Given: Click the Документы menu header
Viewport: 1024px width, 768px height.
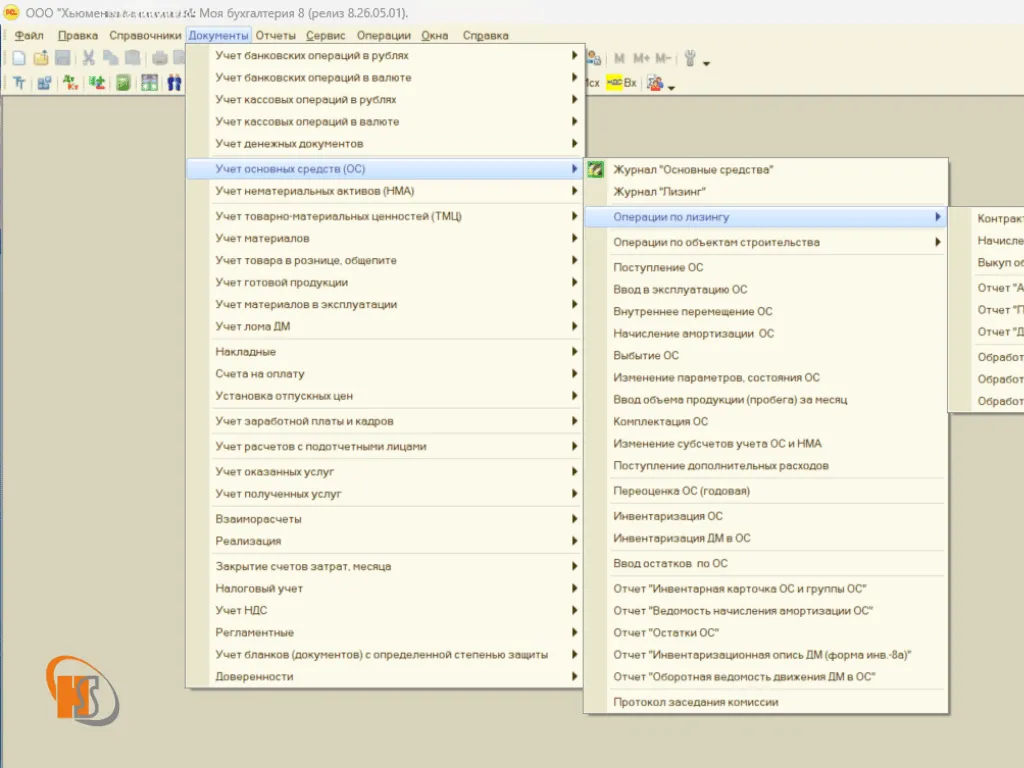Looking at the screenshot, I should point(219,35).
